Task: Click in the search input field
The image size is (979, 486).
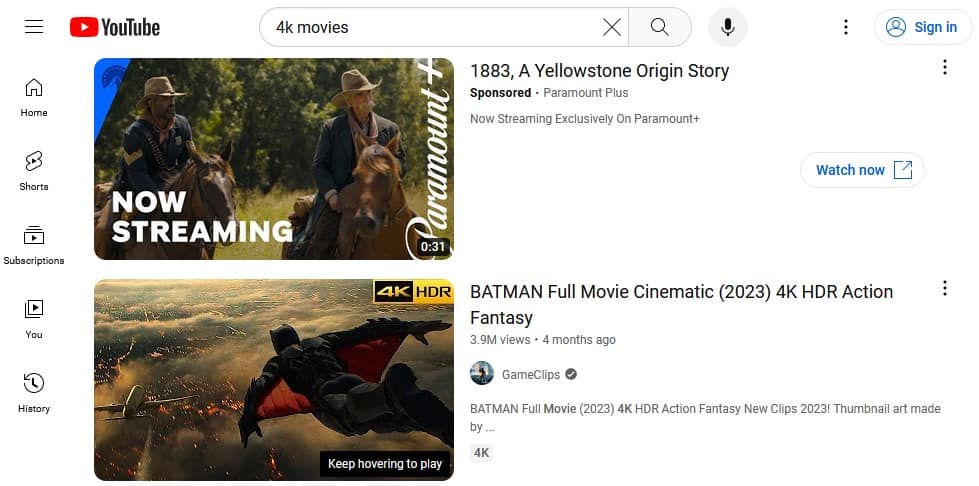Action: 430,27
